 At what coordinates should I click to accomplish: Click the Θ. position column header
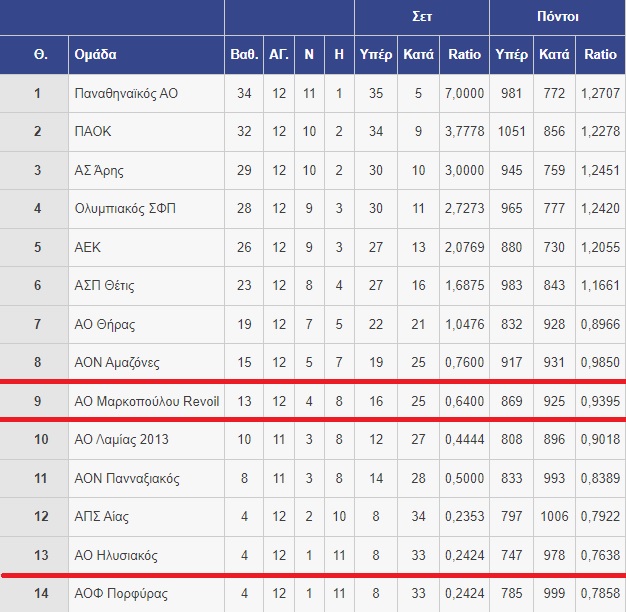click(x=41, y=54)
